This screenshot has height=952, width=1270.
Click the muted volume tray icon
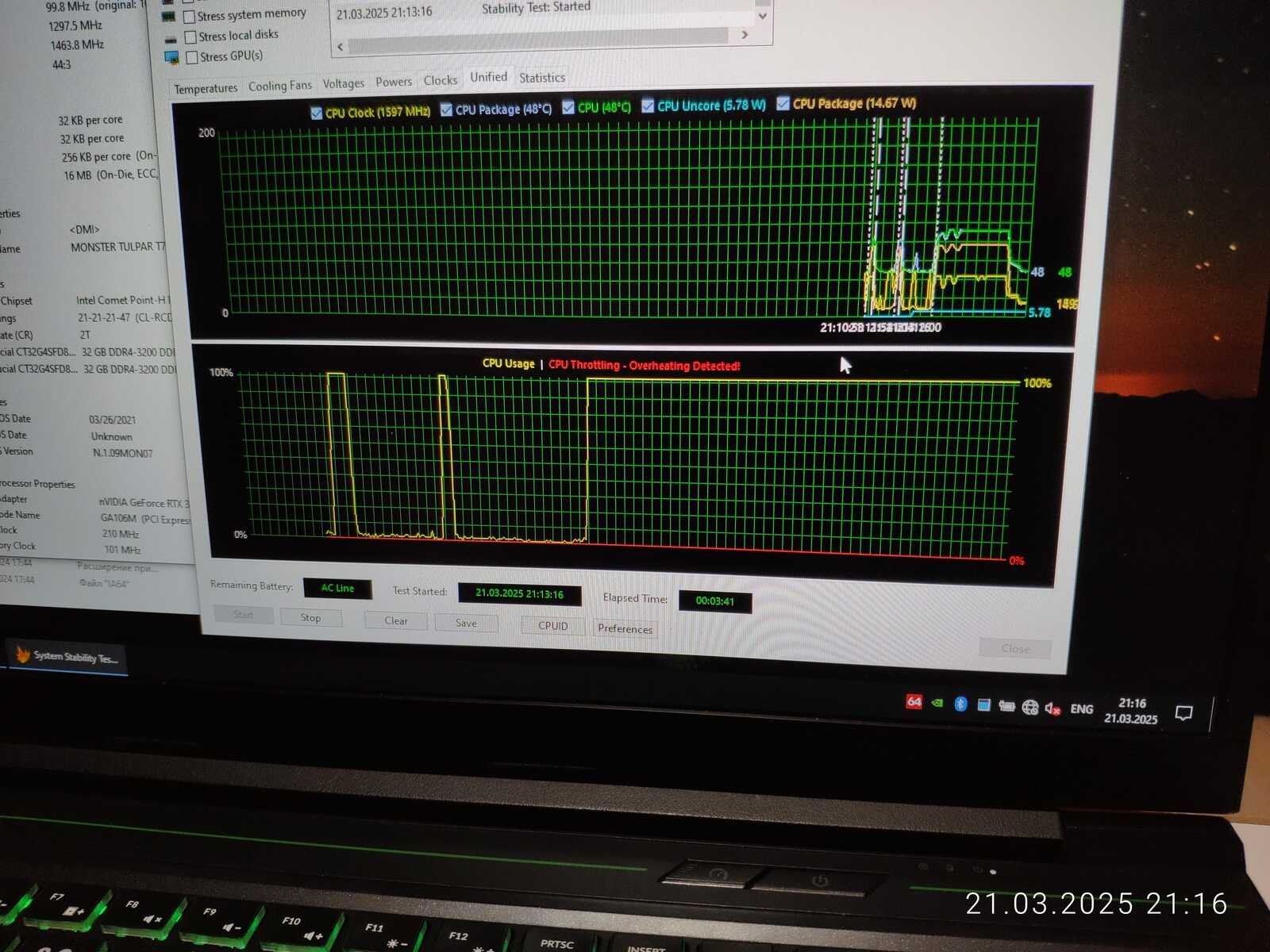1053,708
